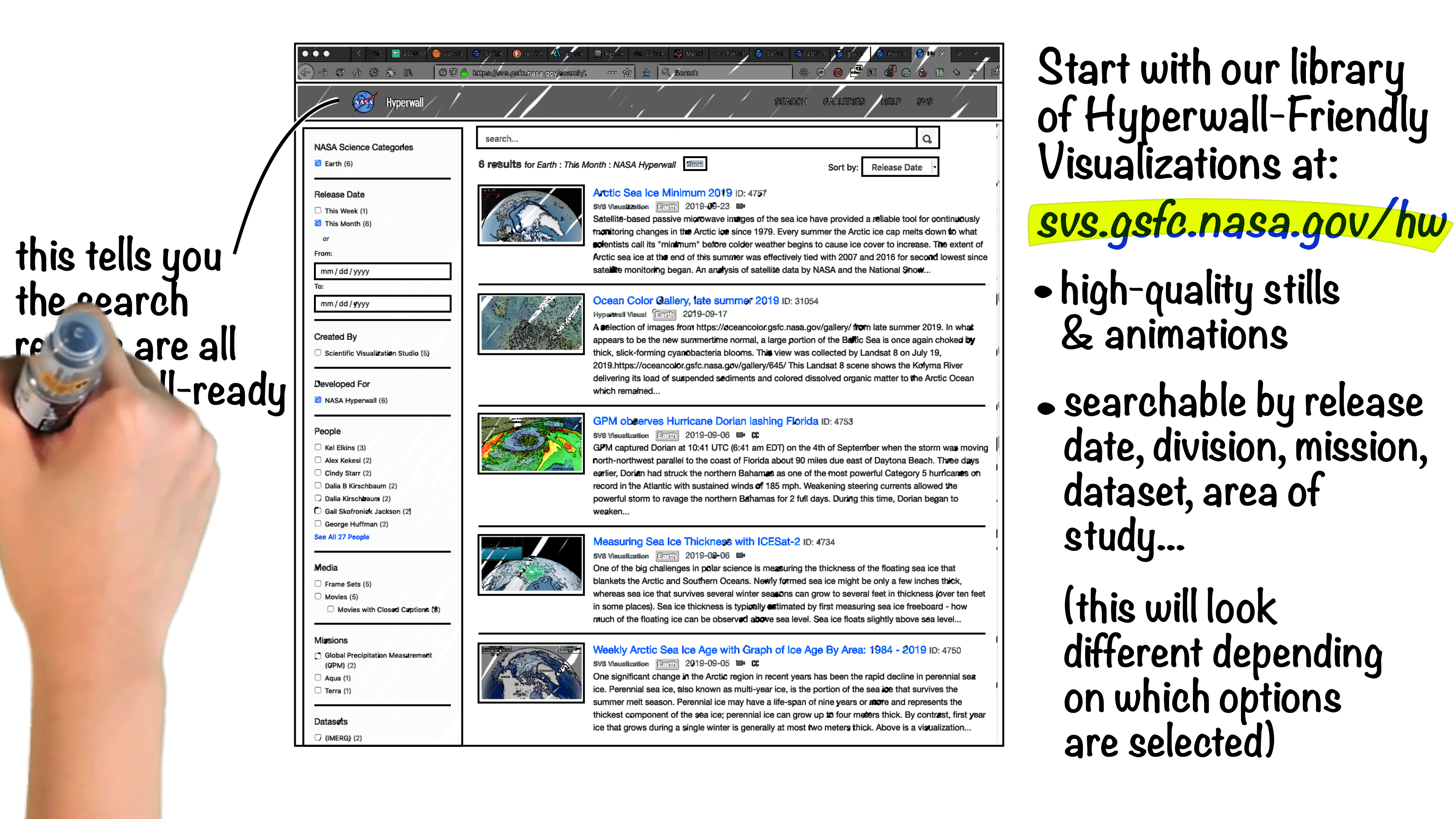Click the browser forward arrow

coord(323,72)
